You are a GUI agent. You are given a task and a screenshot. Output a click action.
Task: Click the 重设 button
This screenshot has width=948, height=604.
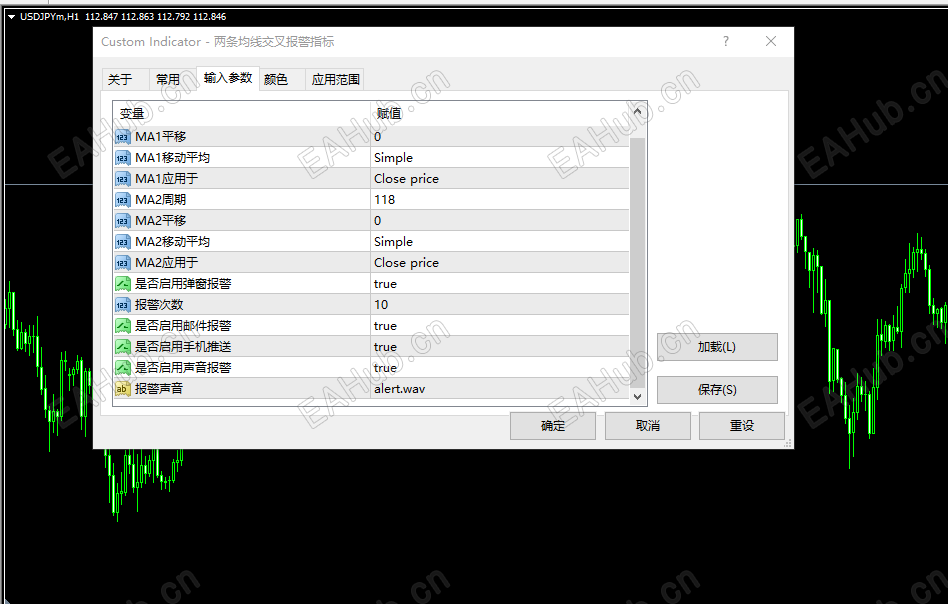(x=741, y=425)
